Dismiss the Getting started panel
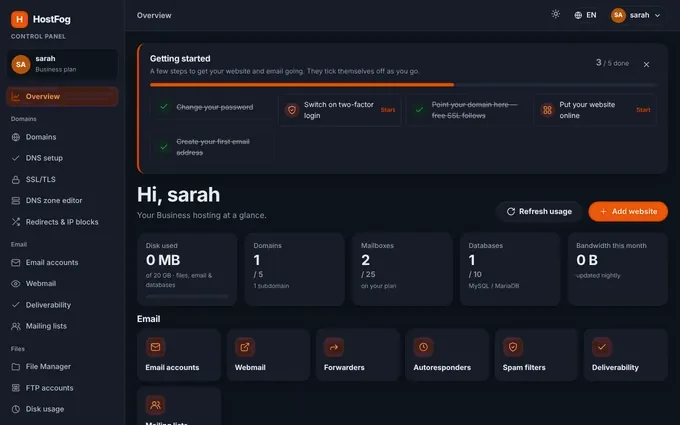Image resolution: width=680 pixels, height=425 pixels. [646, 64]
